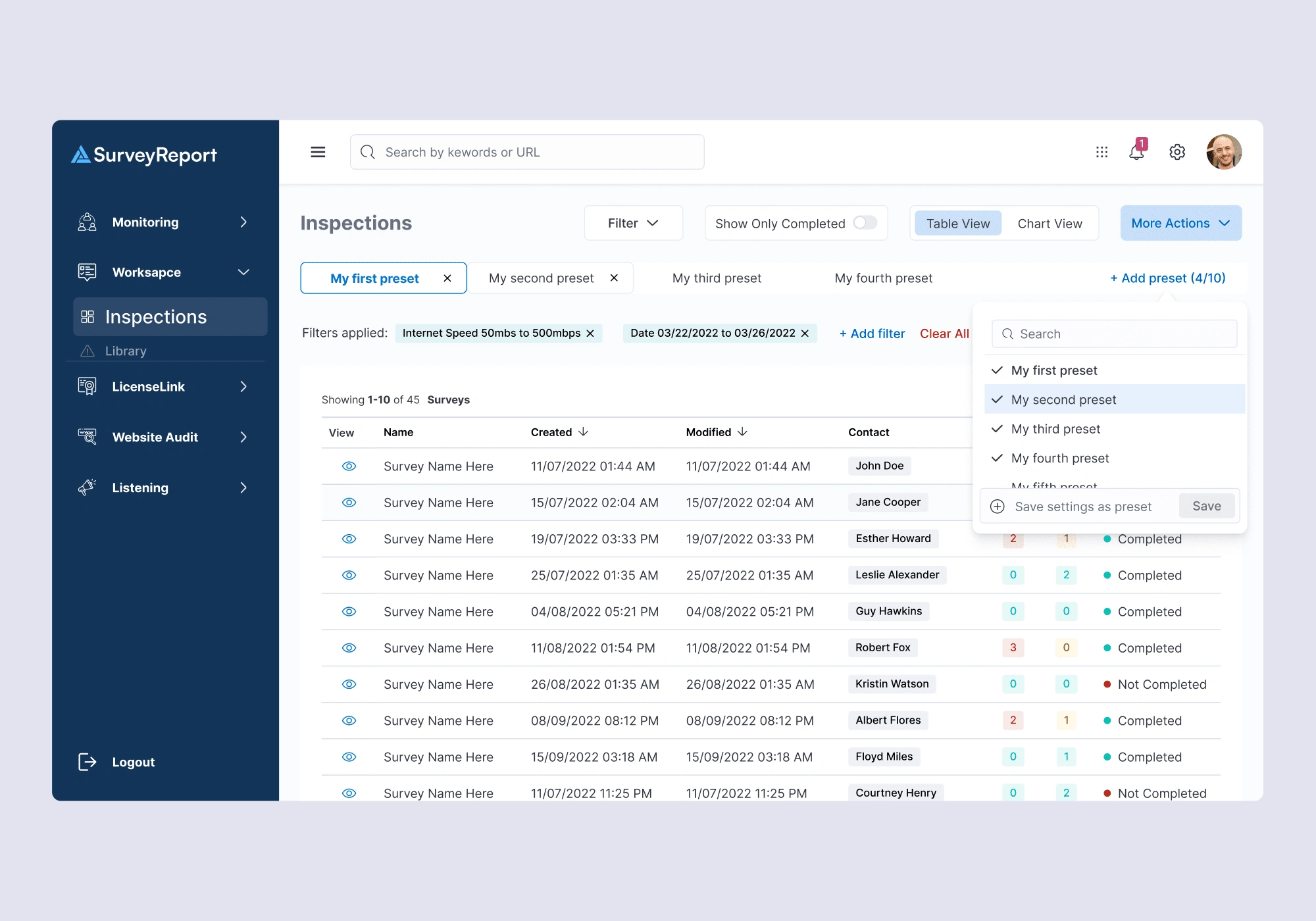
Task: Click Clear All filters
Action: [x=944, y=334]
